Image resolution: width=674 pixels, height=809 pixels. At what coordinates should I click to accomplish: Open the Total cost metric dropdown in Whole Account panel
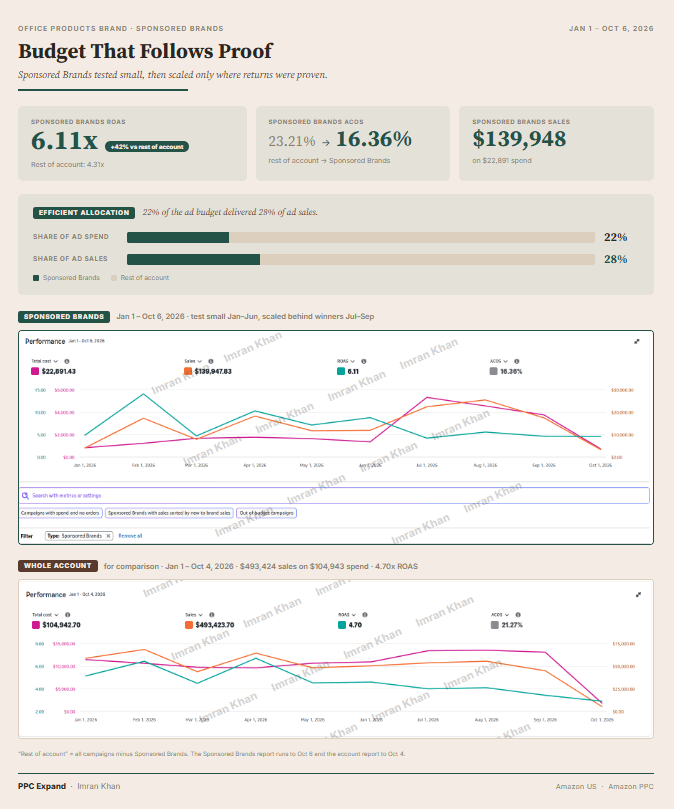tap(45, 614)
